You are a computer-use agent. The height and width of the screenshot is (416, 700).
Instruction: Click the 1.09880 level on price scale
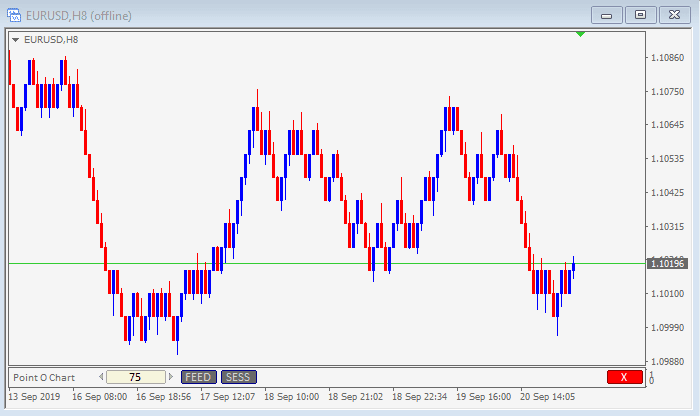click(x=667, y=362)
